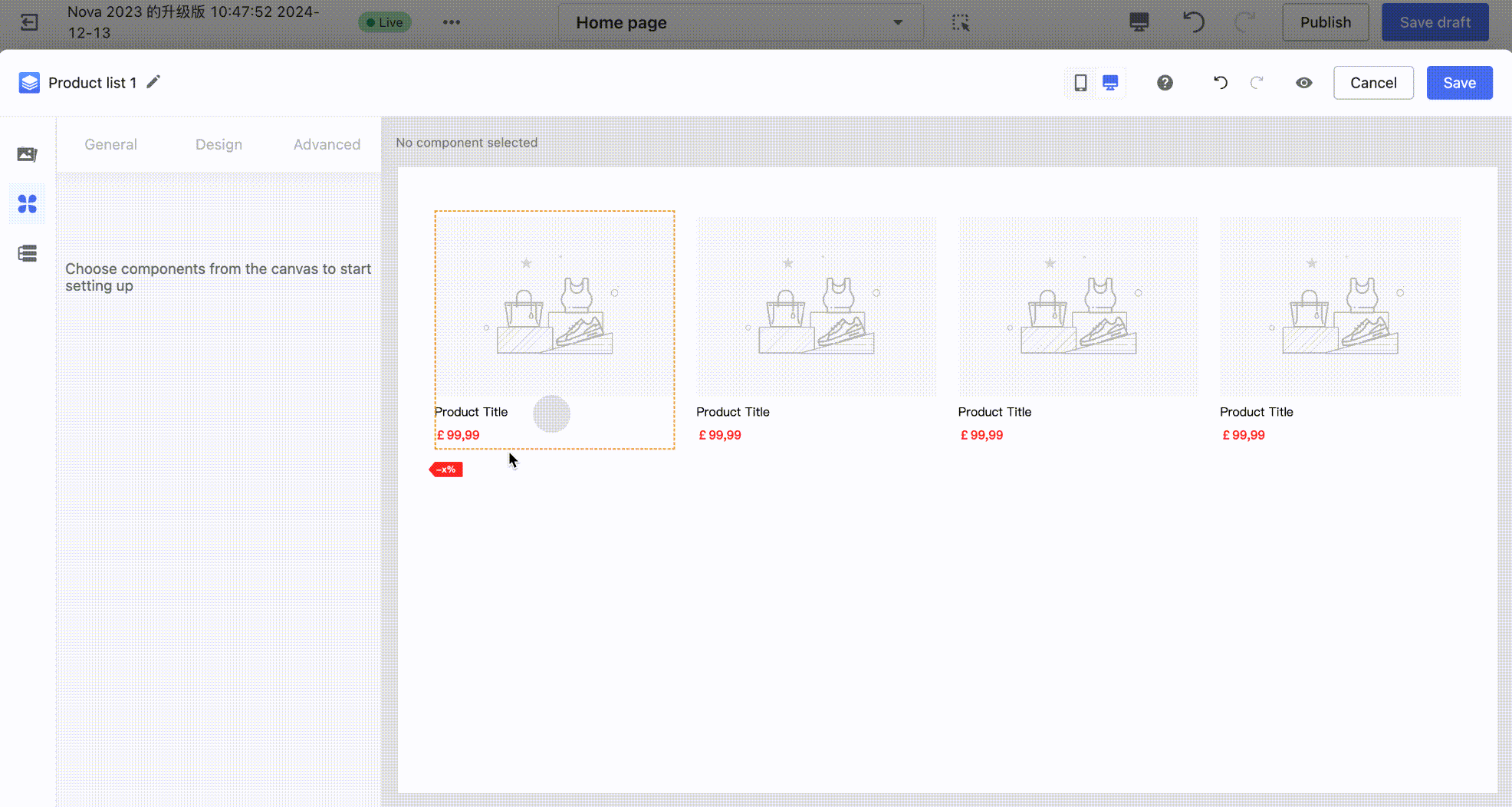
Task: Open the three-dots more options menu
Action: 452,22
